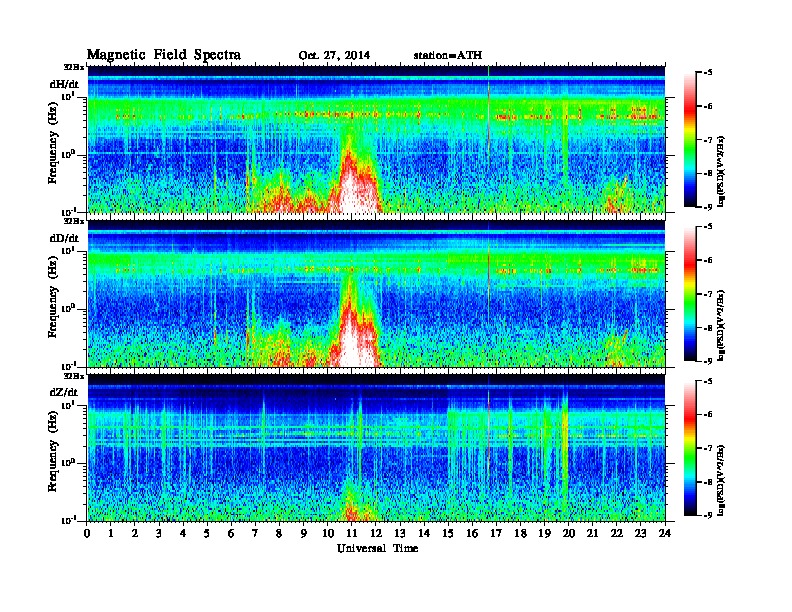Click hour tick label '20' on time axis
792x612 pixels.
pyautogui.click(x=569, y=534)
